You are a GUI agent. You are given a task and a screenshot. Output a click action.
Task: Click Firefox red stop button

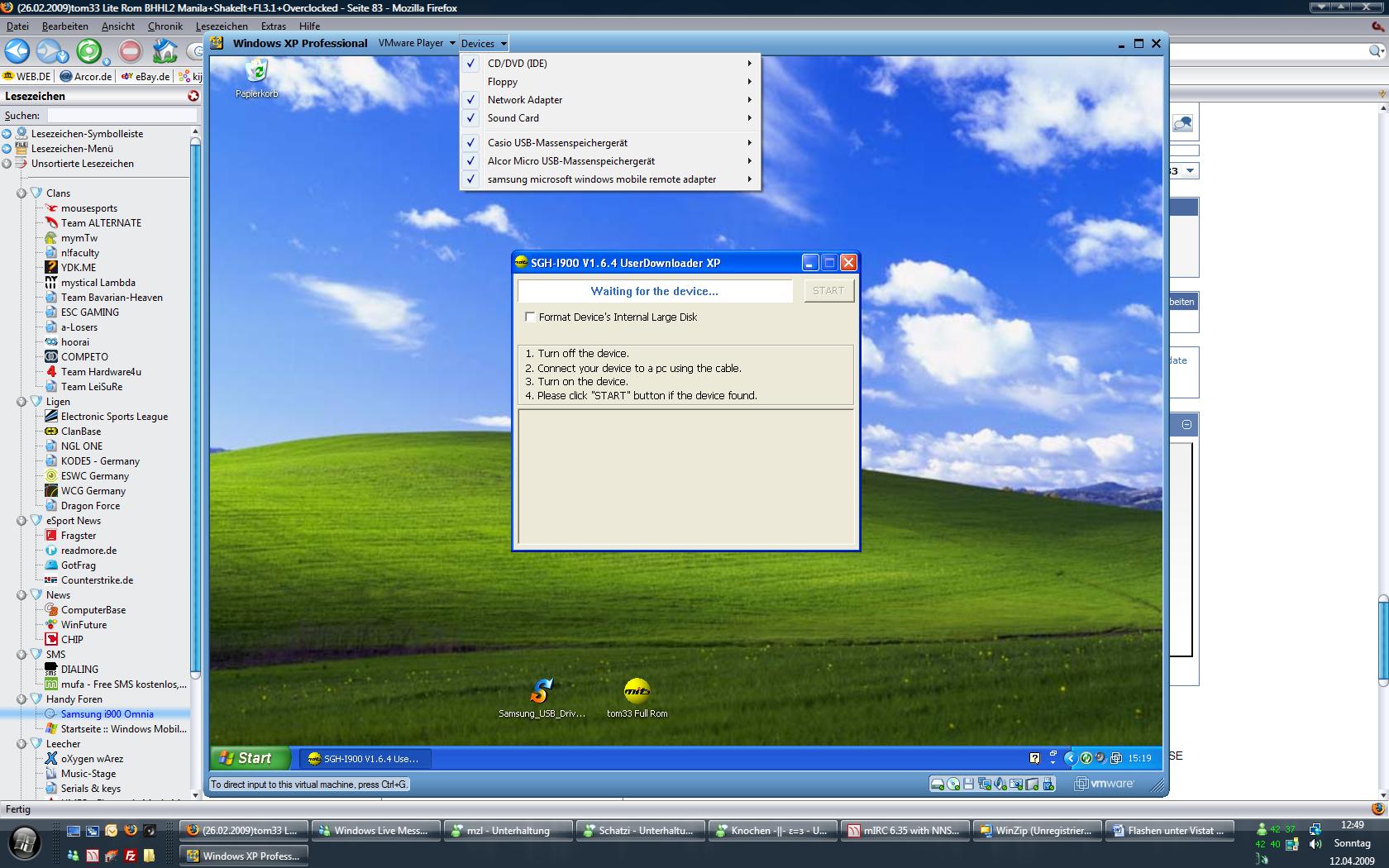130,51
